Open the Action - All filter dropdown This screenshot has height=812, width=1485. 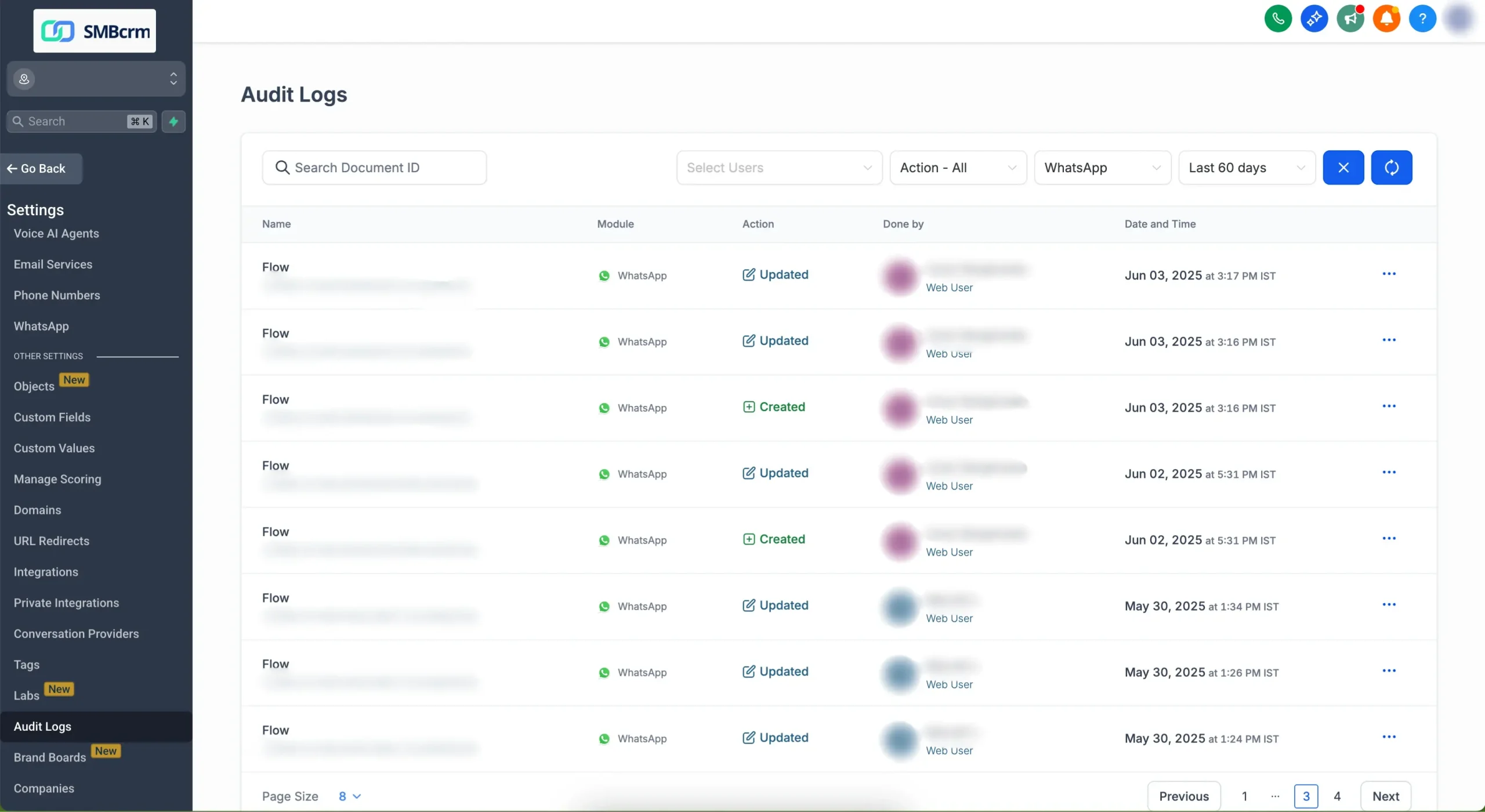click(x=958, y=168)
